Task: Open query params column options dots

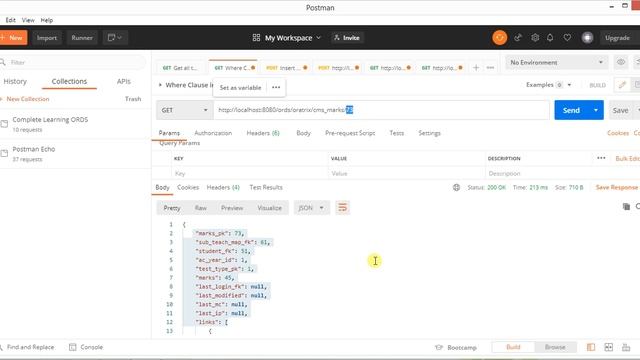Action: 601,158
